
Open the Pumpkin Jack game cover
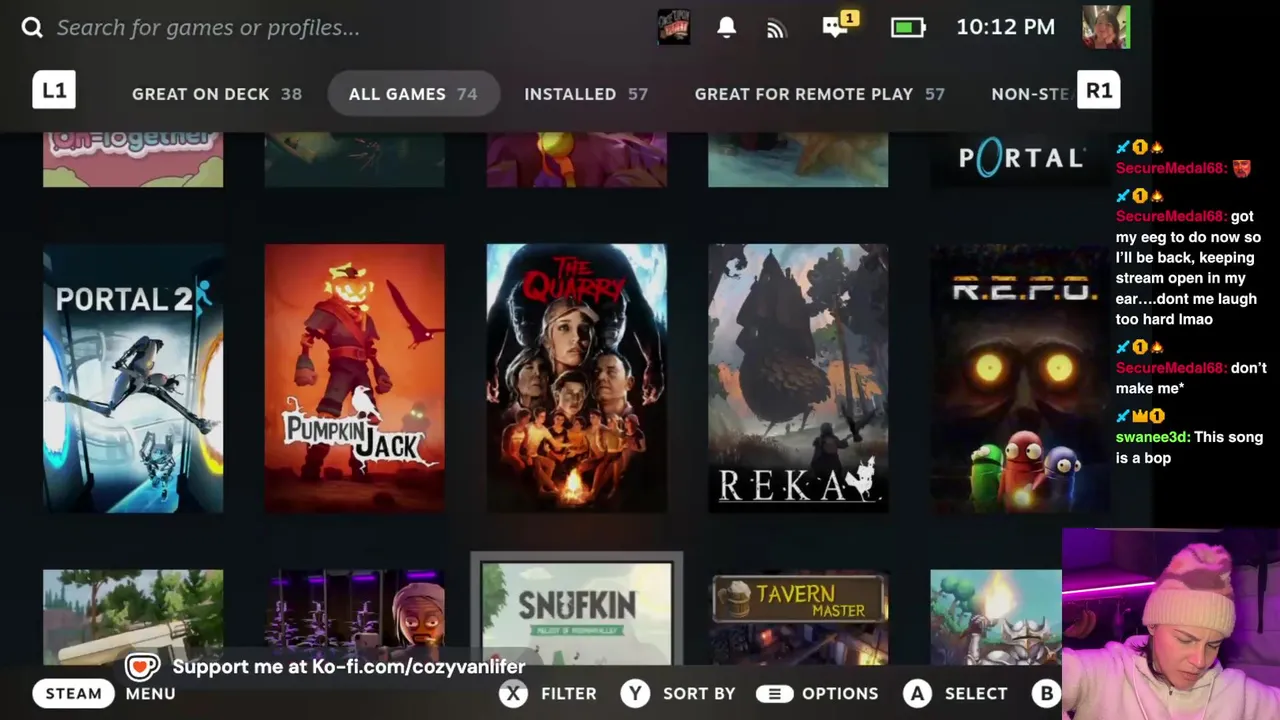[x=355, y=378]
